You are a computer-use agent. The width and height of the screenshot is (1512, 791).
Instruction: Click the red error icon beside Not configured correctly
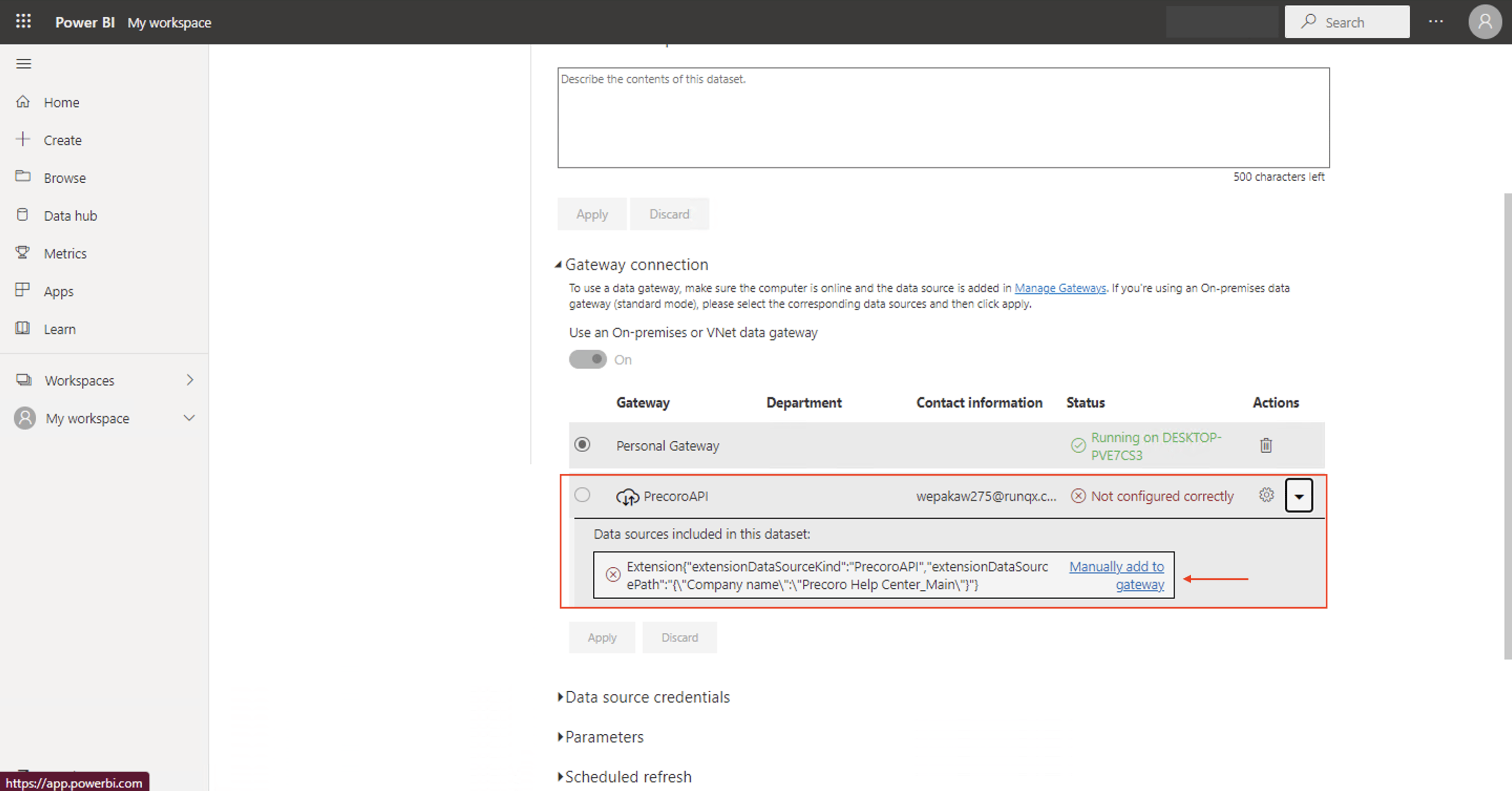pyautogui.click(x=1078, y=496)
